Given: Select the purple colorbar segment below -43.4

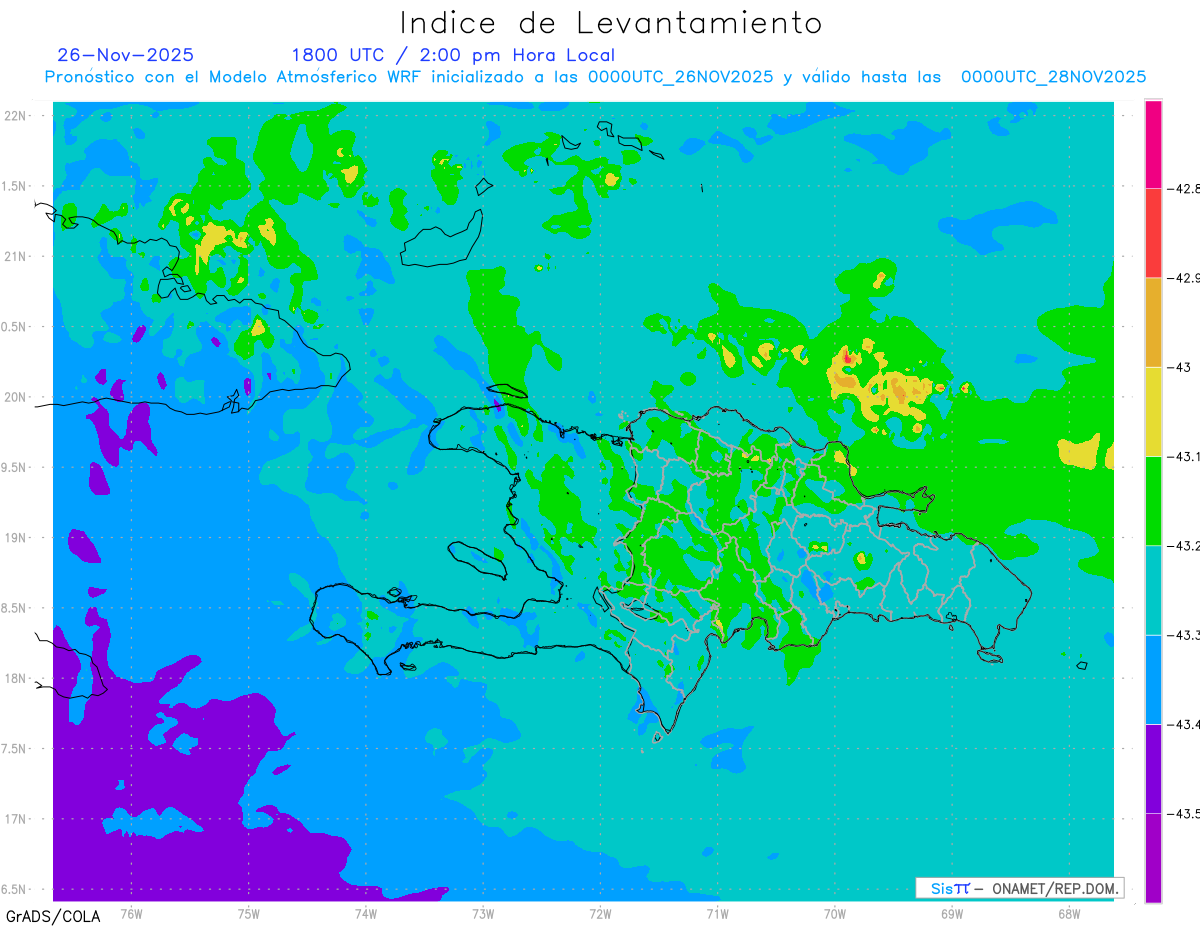Looking at the screenshot, I should 1153,768.
